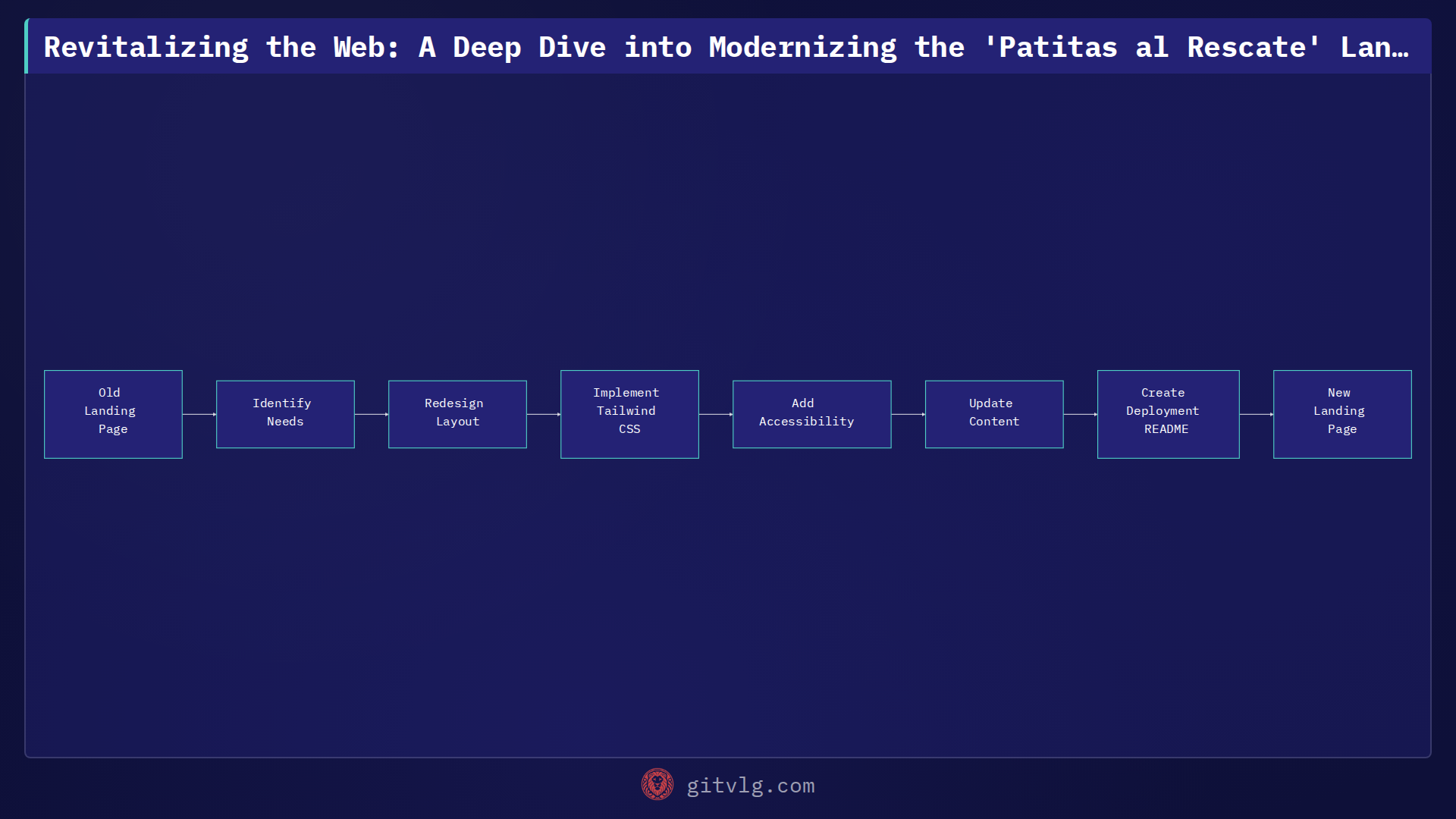The height and width of the screenshot is (819, 1456).
Task: Select the 'New Landing Page' box
Action: [x=1342, y=414]
